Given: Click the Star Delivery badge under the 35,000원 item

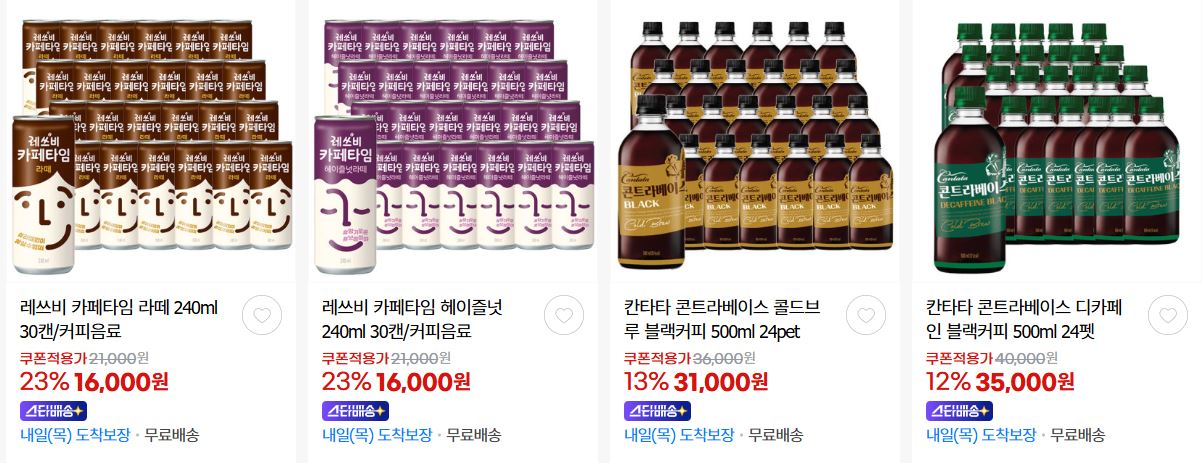Looking at the screenshot, I should 959,410.
